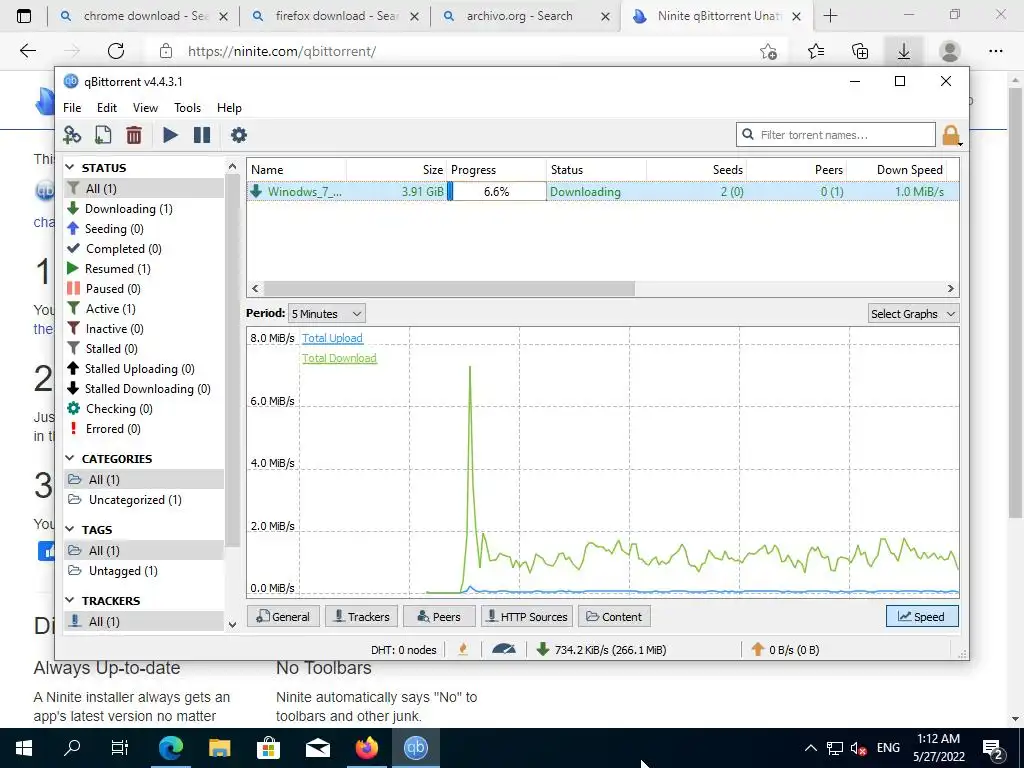1024x768 pixels.
Task: Switch to the archivo.org - Search tab
Action: pos(519,16)
